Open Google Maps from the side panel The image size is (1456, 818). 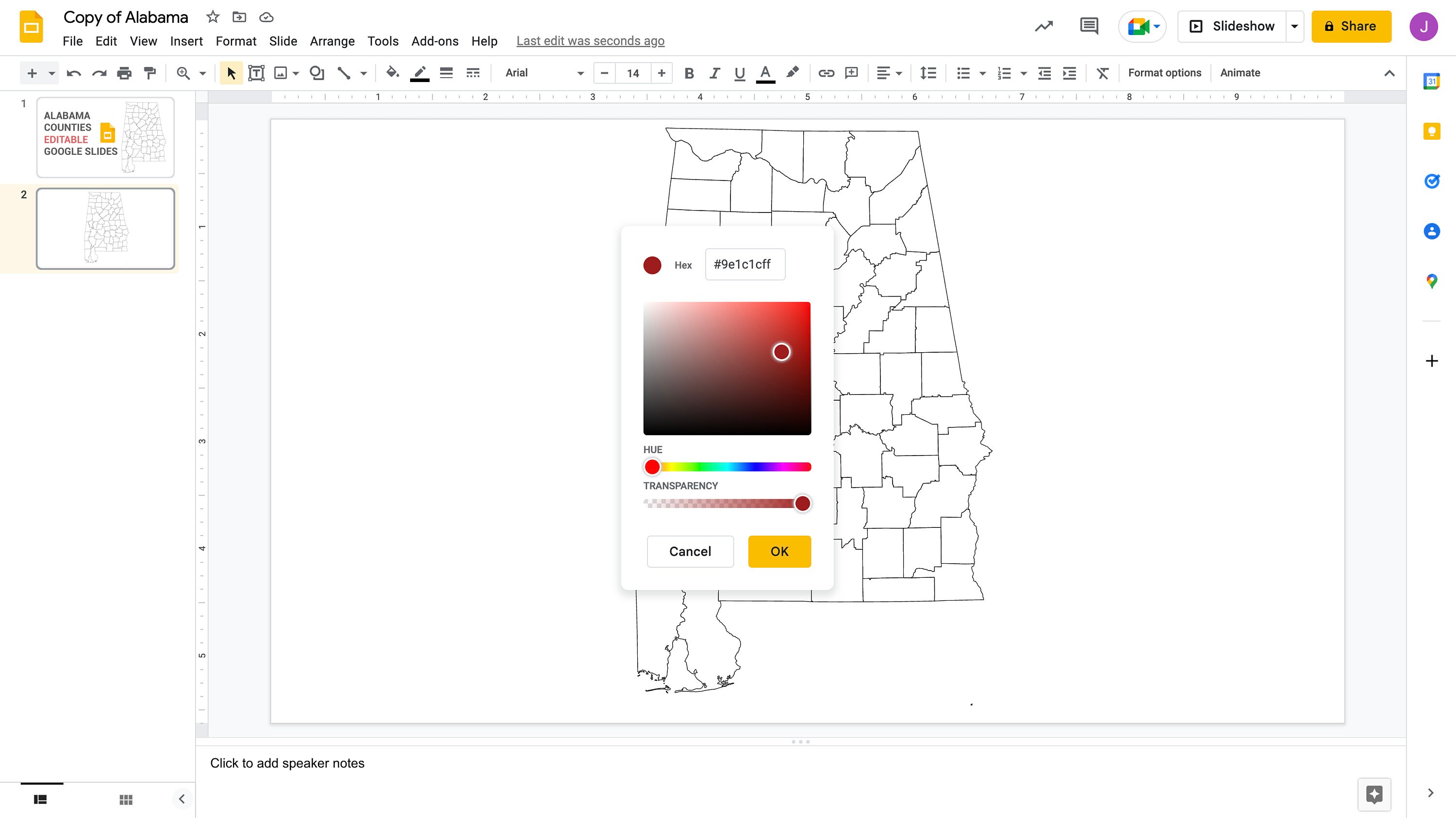click(x=1432, y=281)
